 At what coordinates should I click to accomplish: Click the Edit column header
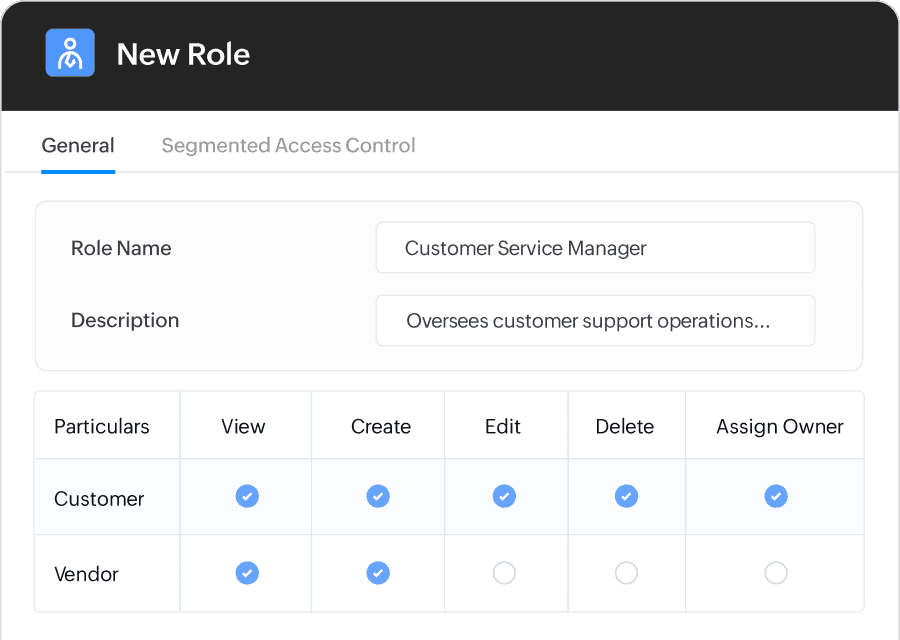click(x=503, y=426)
